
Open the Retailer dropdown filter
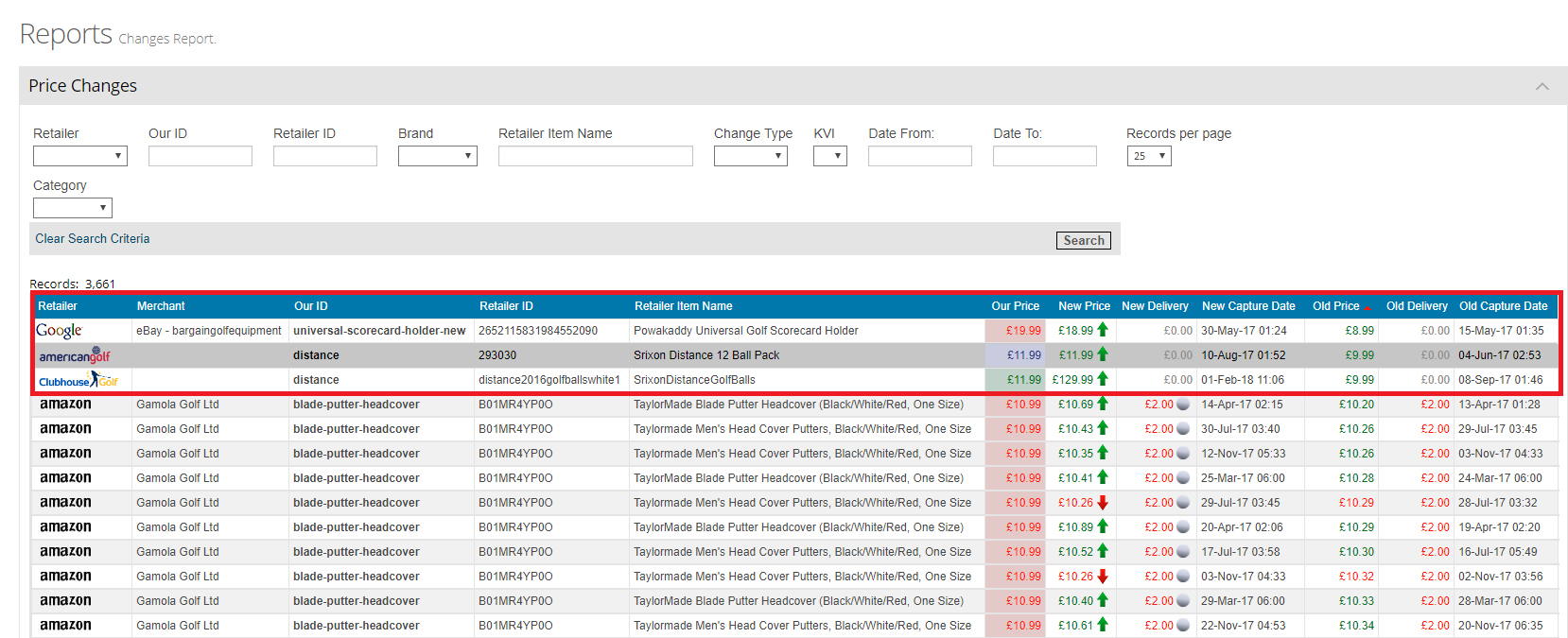coord(80,156)
